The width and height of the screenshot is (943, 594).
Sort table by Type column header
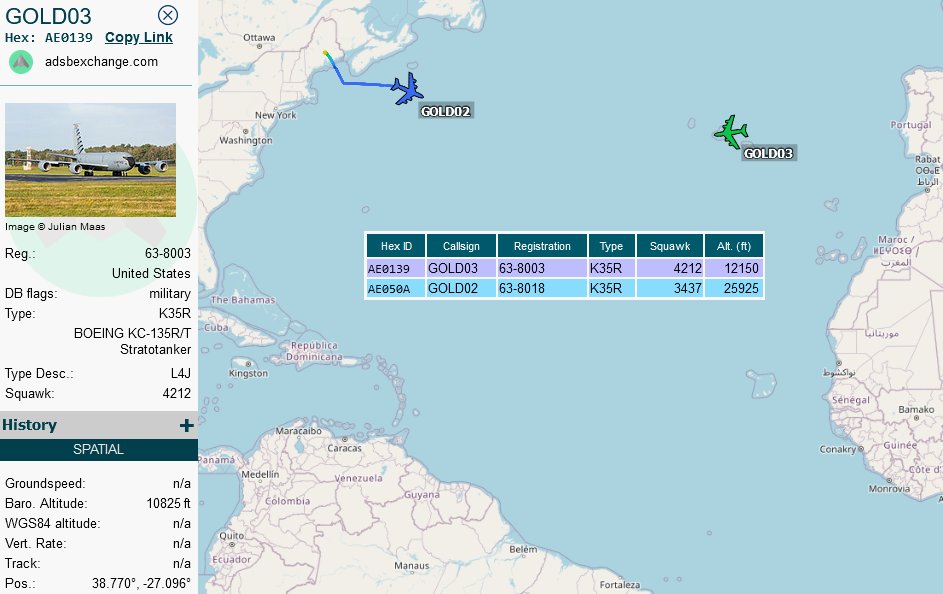[x=611, y=246]
